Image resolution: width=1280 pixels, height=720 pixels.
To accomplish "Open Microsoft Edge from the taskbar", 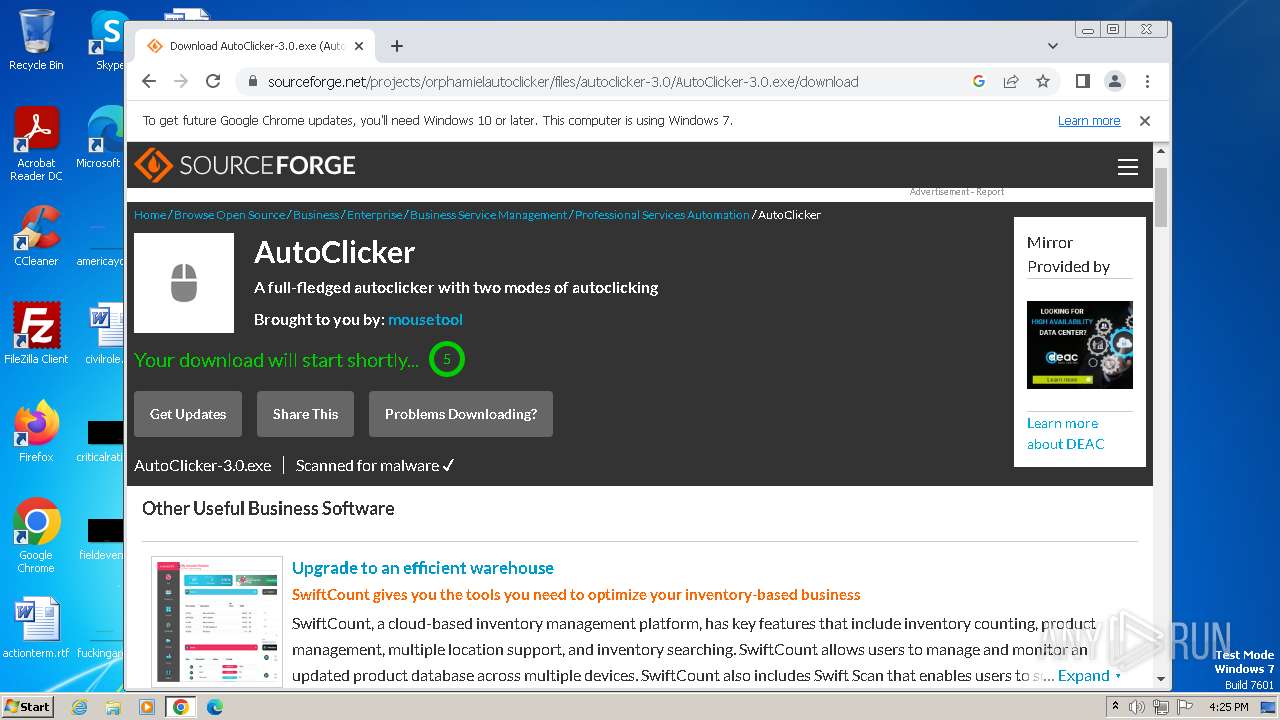I will tap(214, 707).
